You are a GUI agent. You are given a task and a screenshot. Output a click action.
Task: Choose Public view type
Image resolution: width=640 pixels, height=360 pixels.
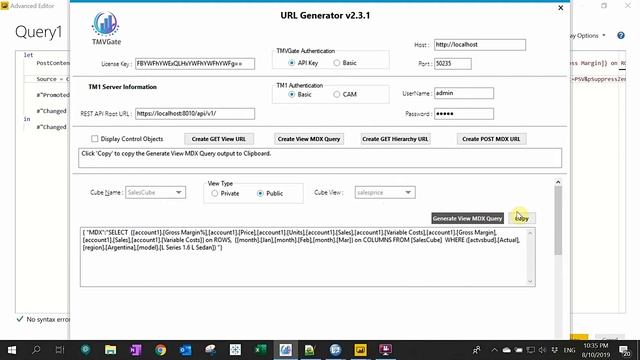click(260, 193)
